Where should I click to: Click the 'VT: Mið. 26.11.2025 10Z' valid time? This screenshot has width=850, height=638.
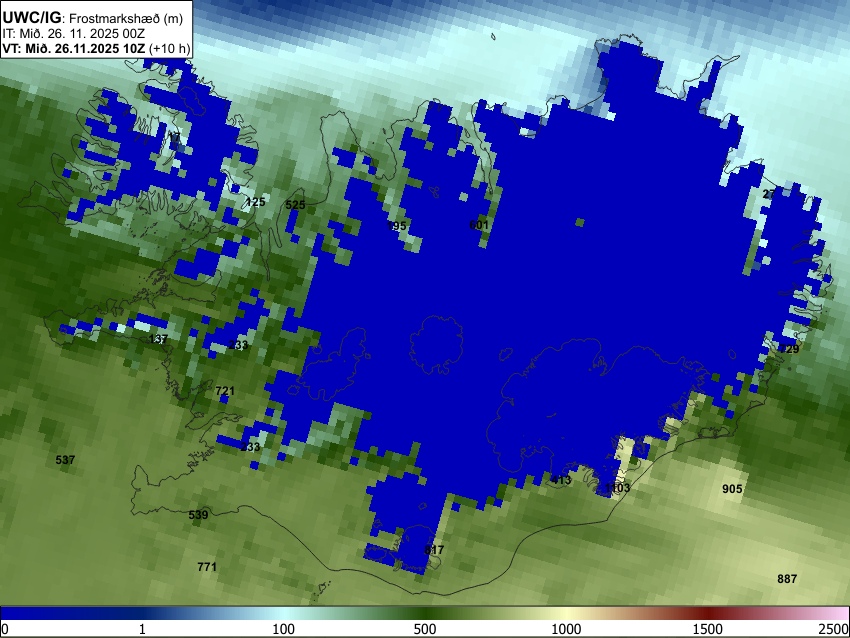coord(74,48)
